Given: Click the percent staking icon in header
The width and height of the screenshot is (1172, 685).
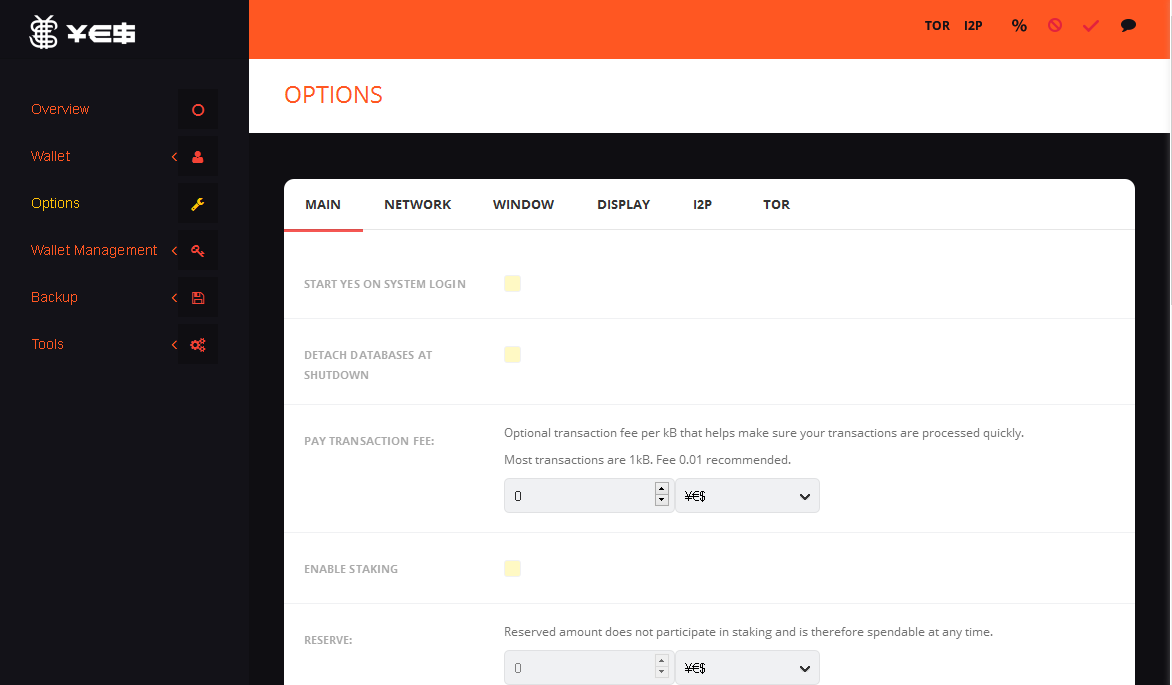Looking at the screenshot, I should tap(1019, 25).
